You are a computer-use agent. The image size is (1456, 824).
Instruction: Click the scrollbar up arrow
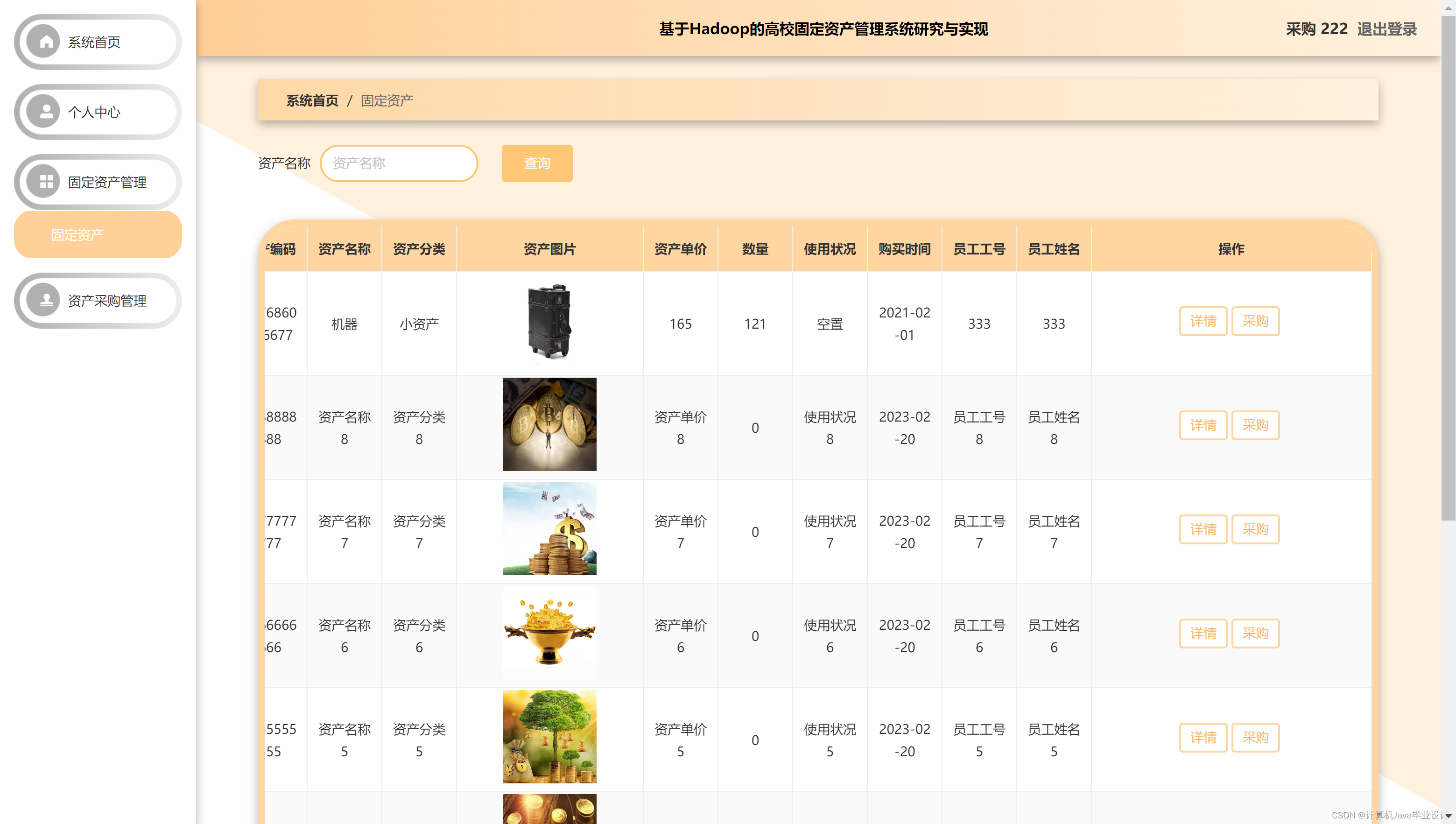point(1448,7)
